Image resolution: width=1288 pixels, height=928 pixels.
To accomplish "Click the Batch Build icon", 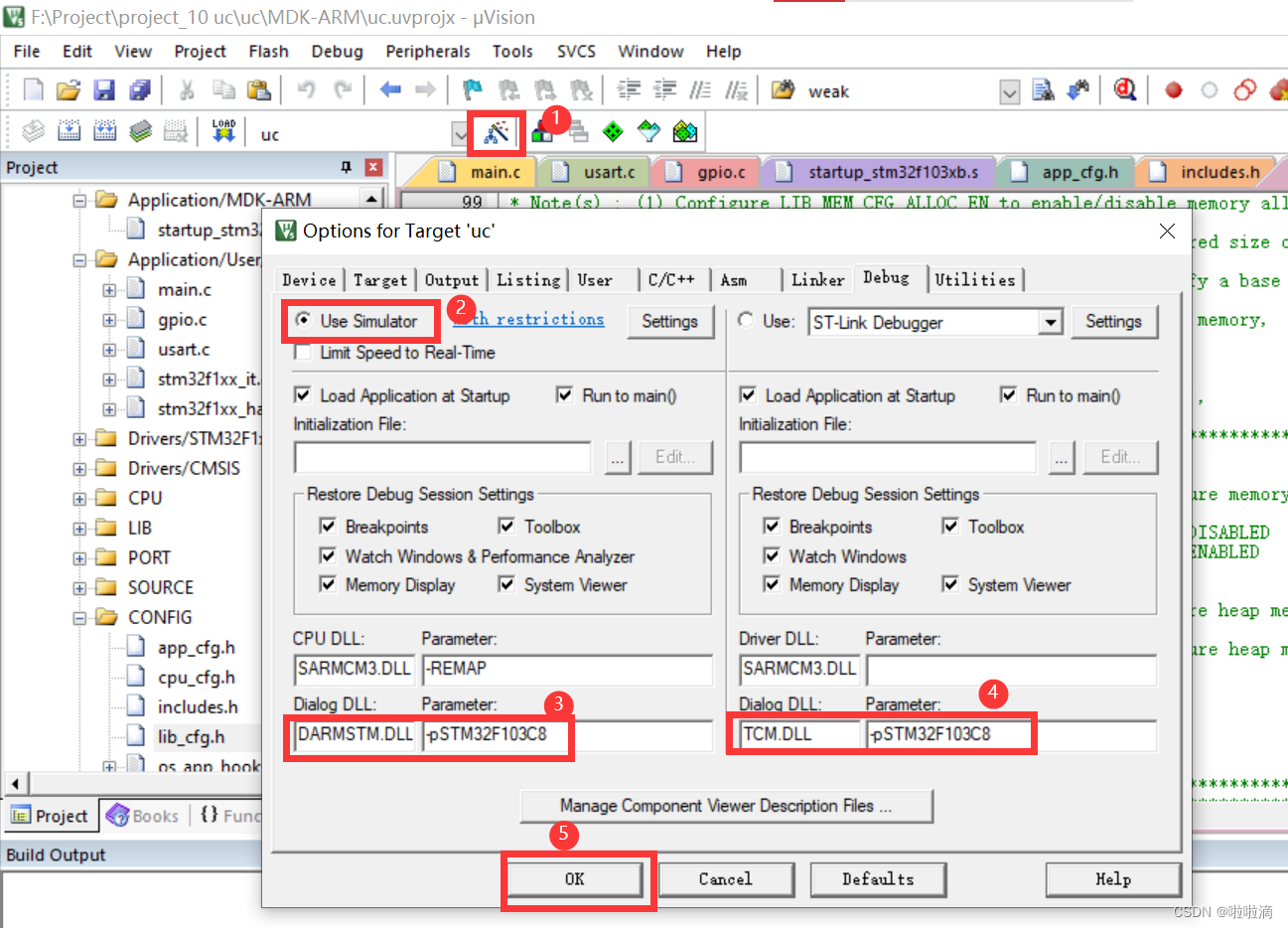I will 140,131.
